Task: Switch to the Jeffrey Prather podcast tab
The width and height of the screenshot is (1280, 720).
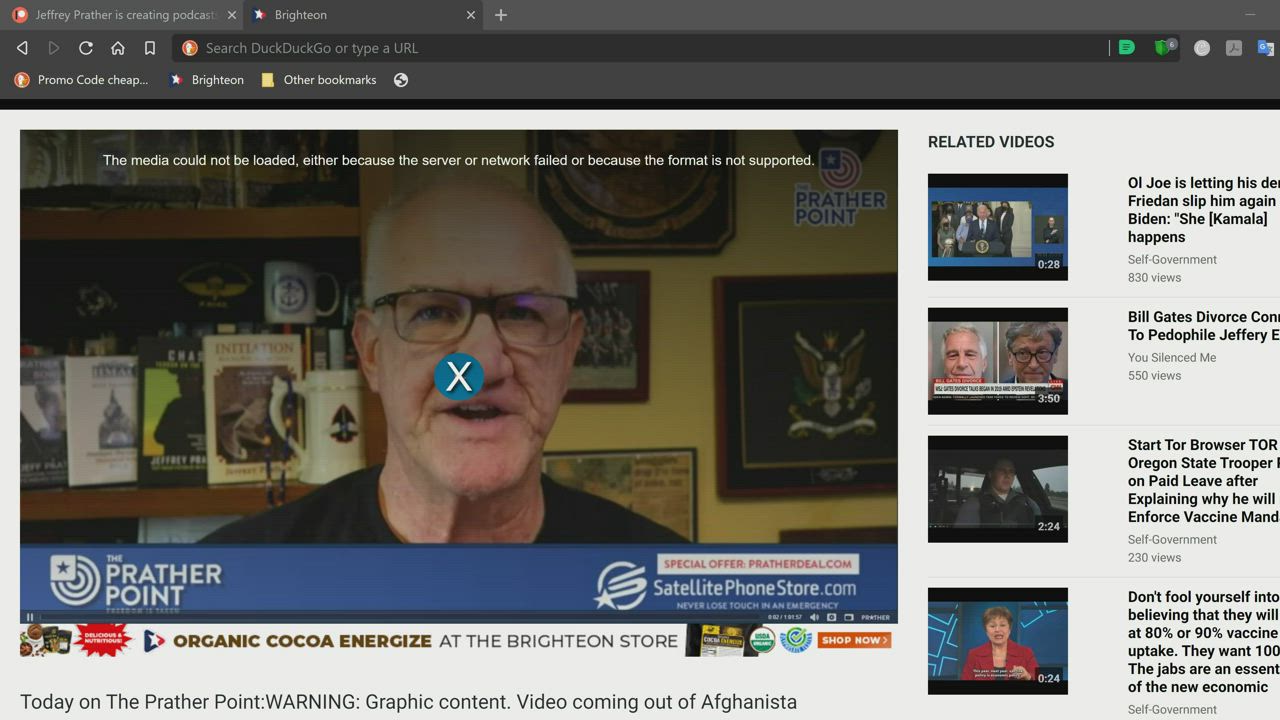Action: pos(122,15)
